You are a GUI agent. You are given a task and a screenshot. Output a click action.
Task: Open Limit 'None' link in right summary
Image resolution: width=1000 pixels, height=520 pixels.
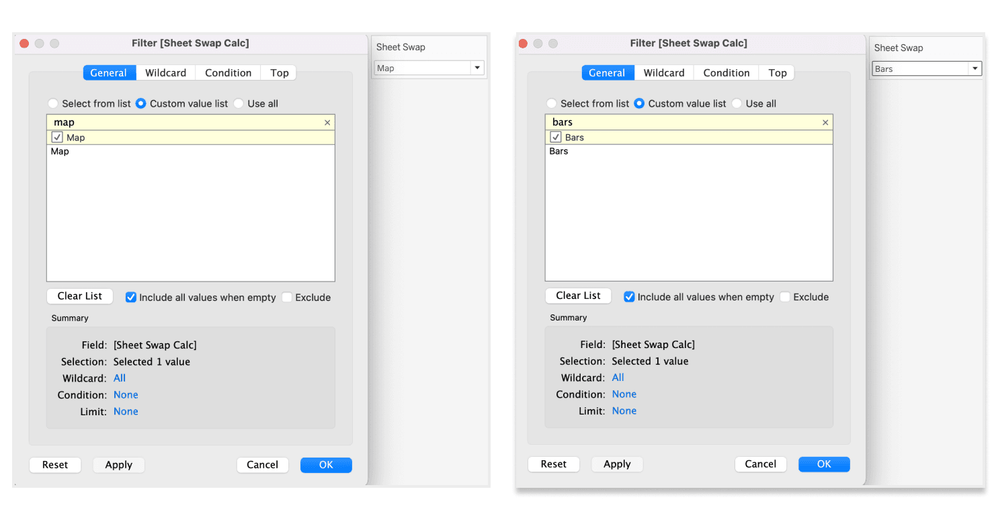624,411
